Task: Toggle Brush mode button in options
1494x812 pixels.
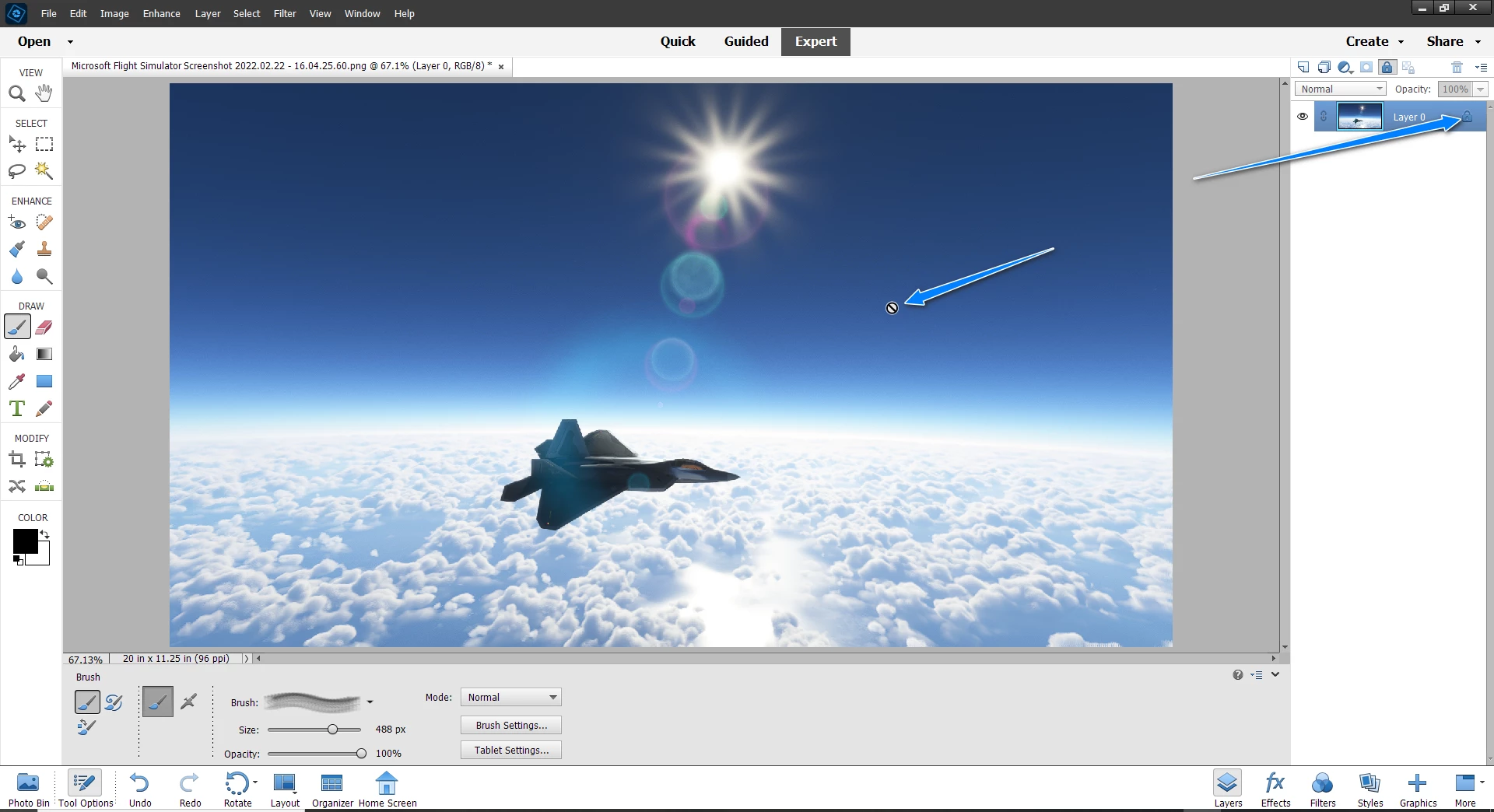Action: [x=158, y=702]
